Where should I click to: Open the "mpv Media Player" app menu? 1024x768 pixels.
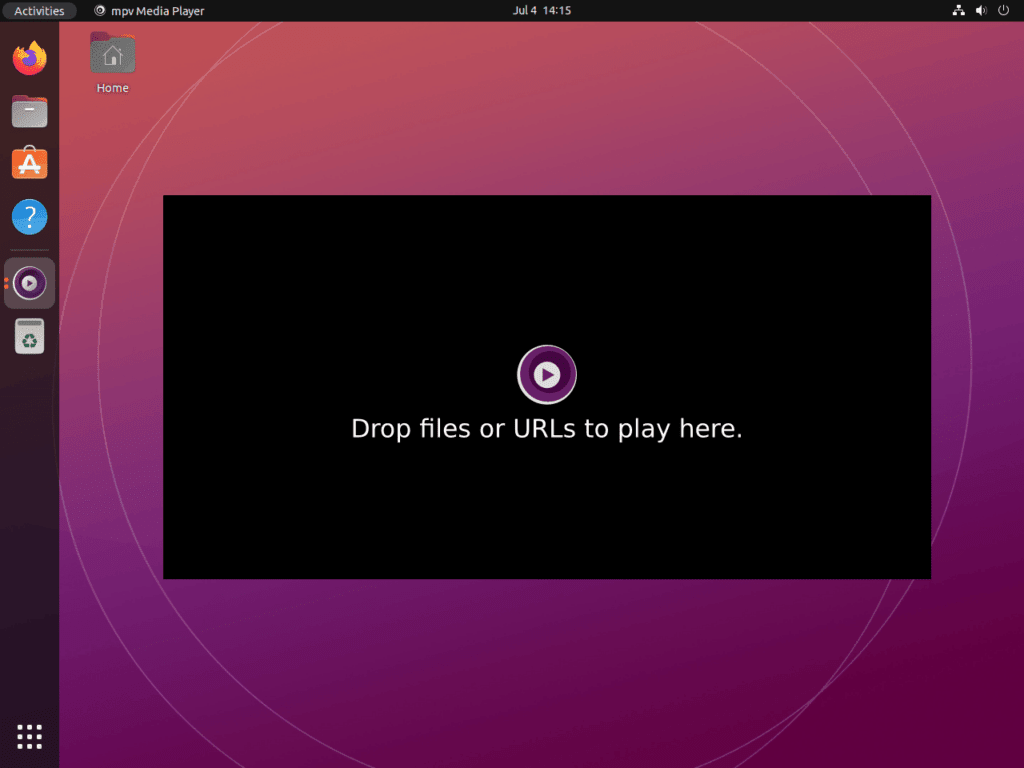[157, 11]
